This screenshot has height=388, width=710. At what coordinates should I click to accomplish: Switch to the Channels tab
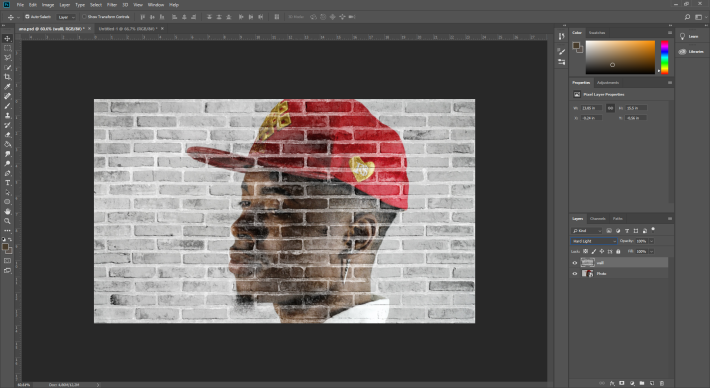tap(598, 219)
